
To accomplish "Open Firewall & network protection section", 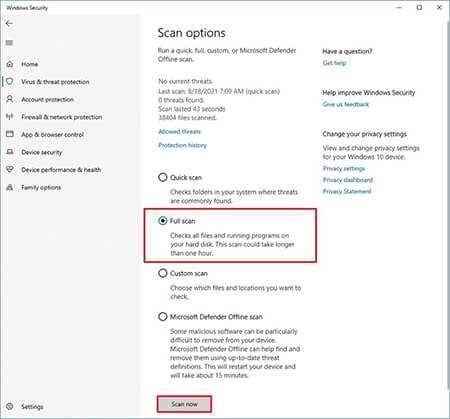I will (62, 117).
